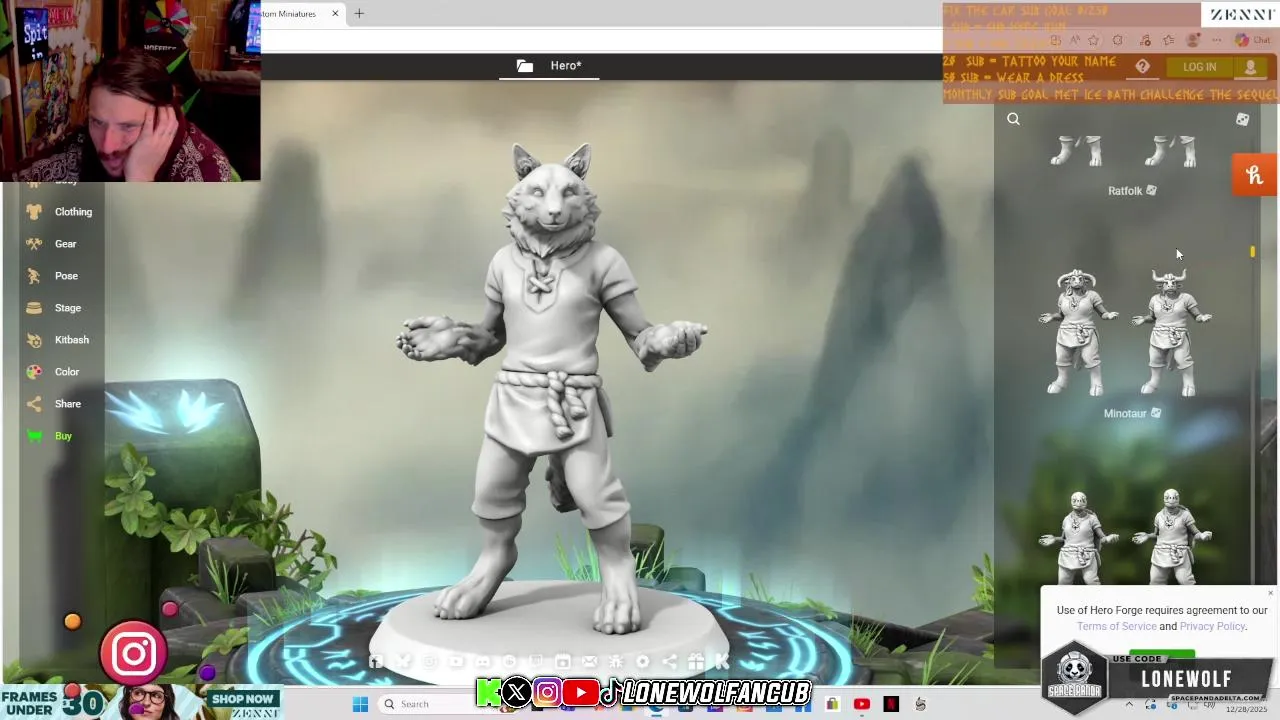
Task: Select the right figure below Minotaur
Action: (x=1171, y=537)
